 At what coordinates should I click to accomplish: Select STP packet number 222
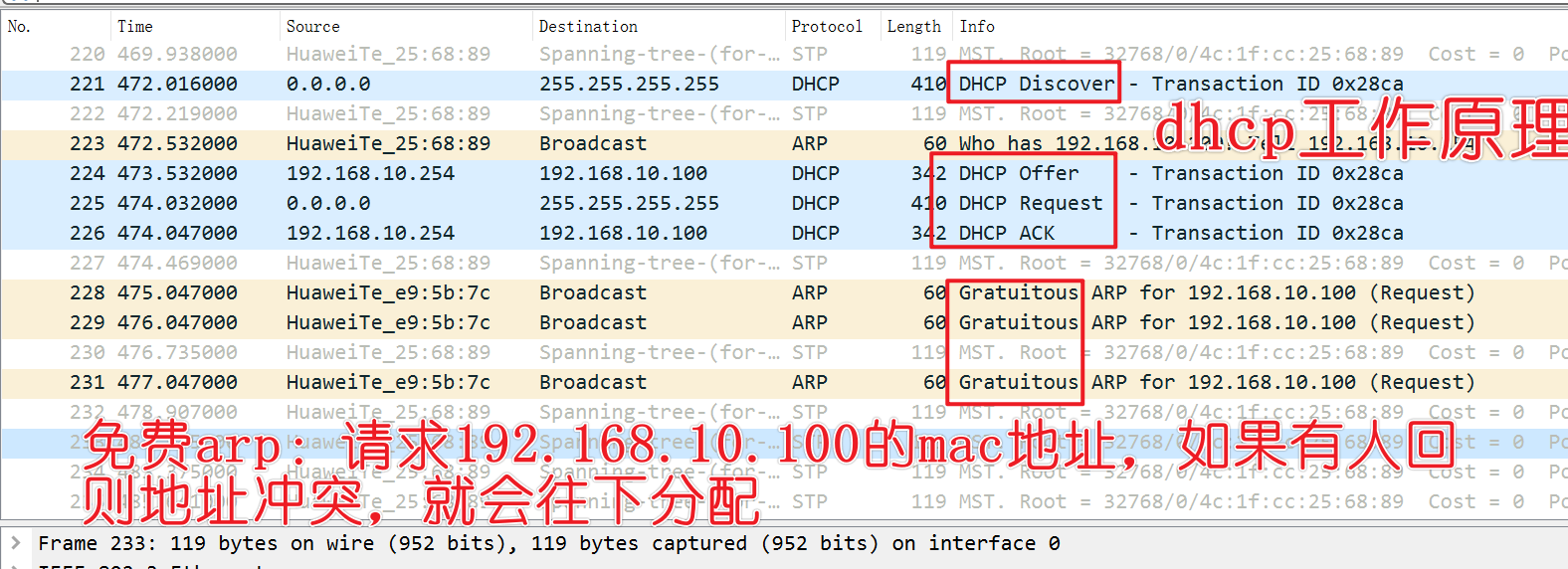[x=597, y=114]
